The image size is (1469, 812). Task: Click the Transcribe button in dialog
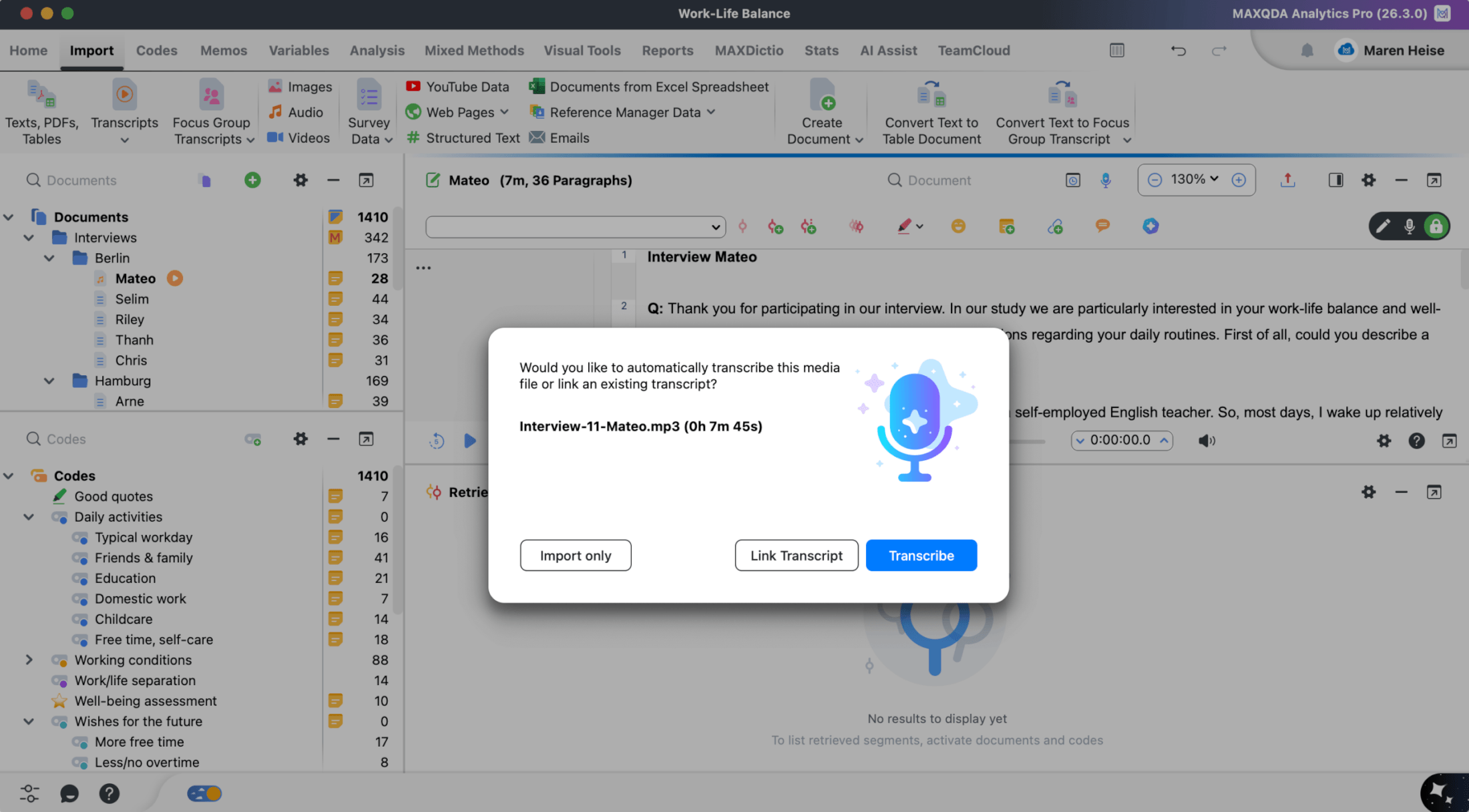click(921, 555)
